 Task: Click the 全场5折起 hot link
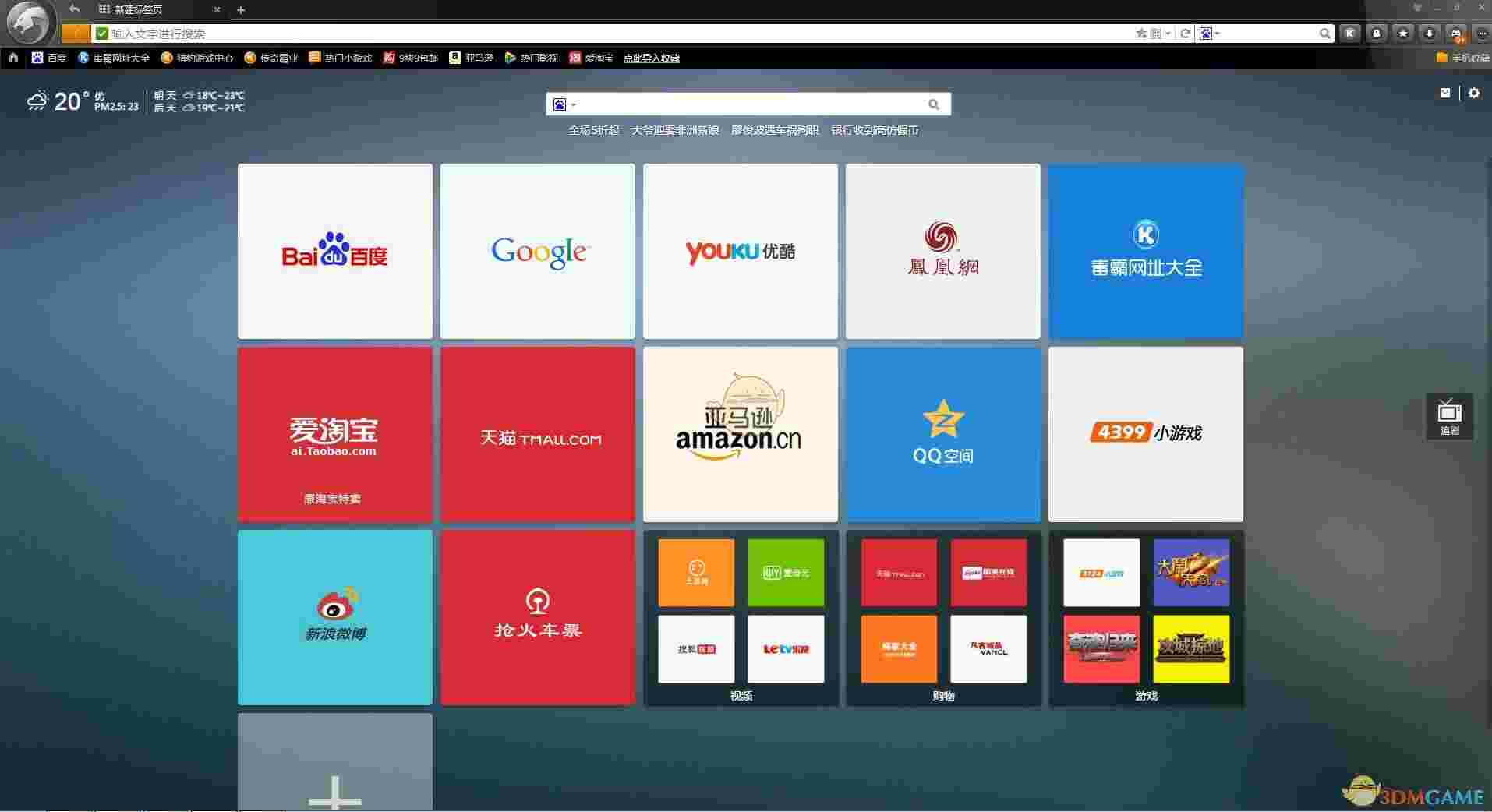click(x=593, y=130)
